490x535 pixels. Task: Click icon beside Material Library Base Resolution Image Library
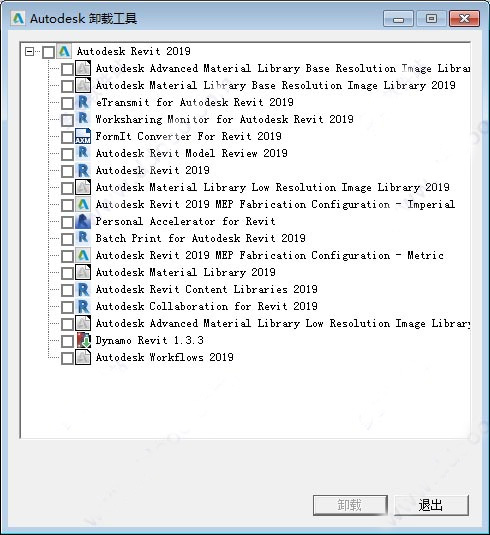[83, 85]
